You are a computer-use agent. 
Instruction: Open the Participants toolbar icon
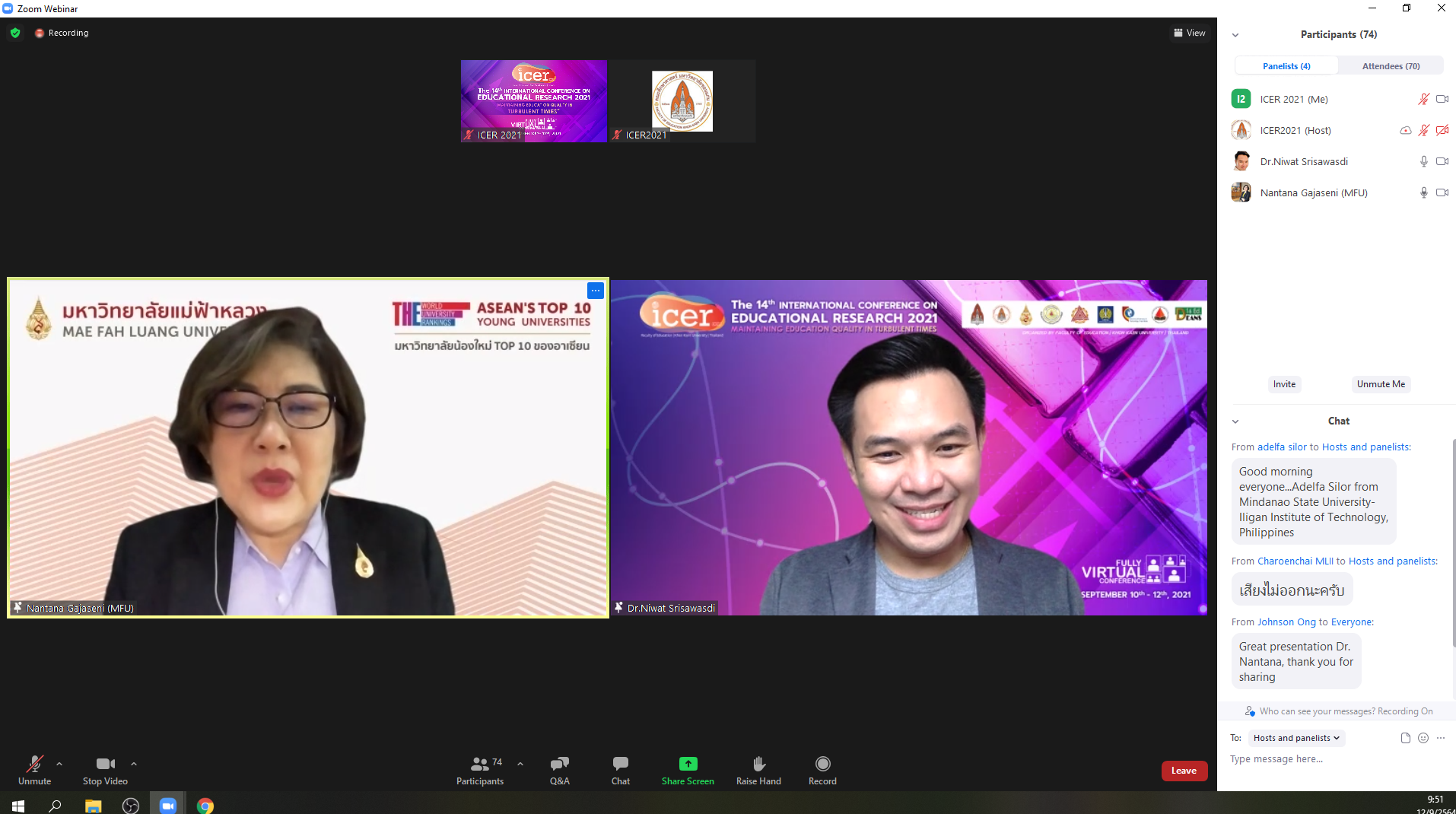(x=480, y=764)
